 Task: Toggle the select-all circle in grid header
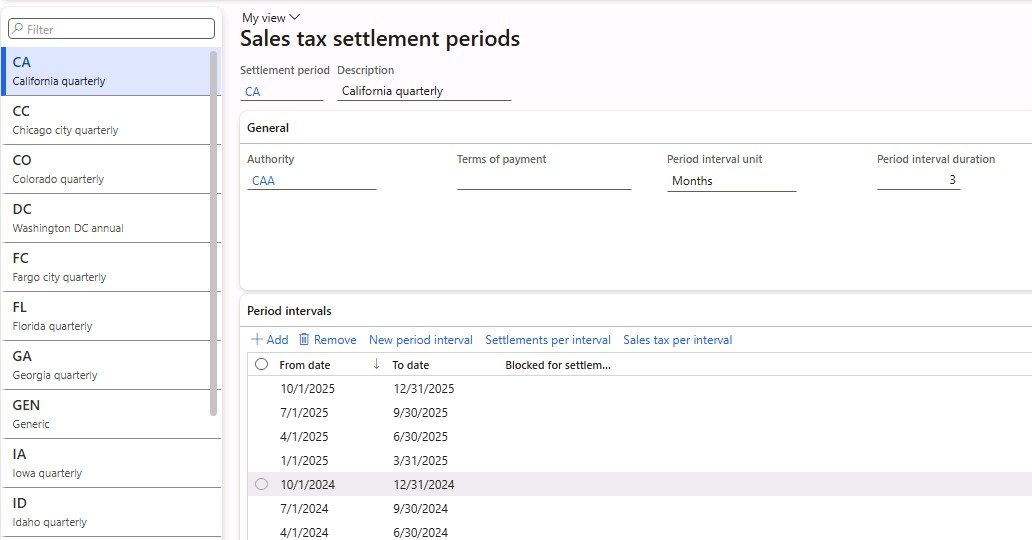click(x=261, y=364)
